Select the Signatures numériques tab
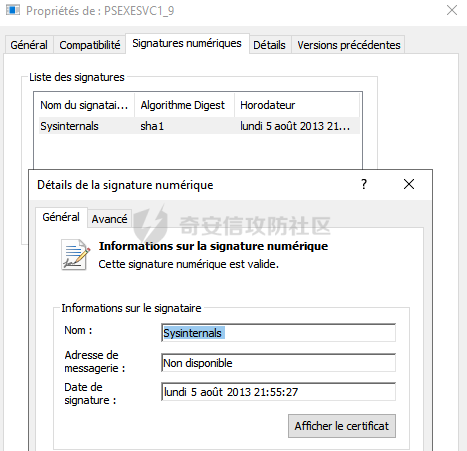Image resolution: width=467 pixels, height=451 pixels. point(187,43)
